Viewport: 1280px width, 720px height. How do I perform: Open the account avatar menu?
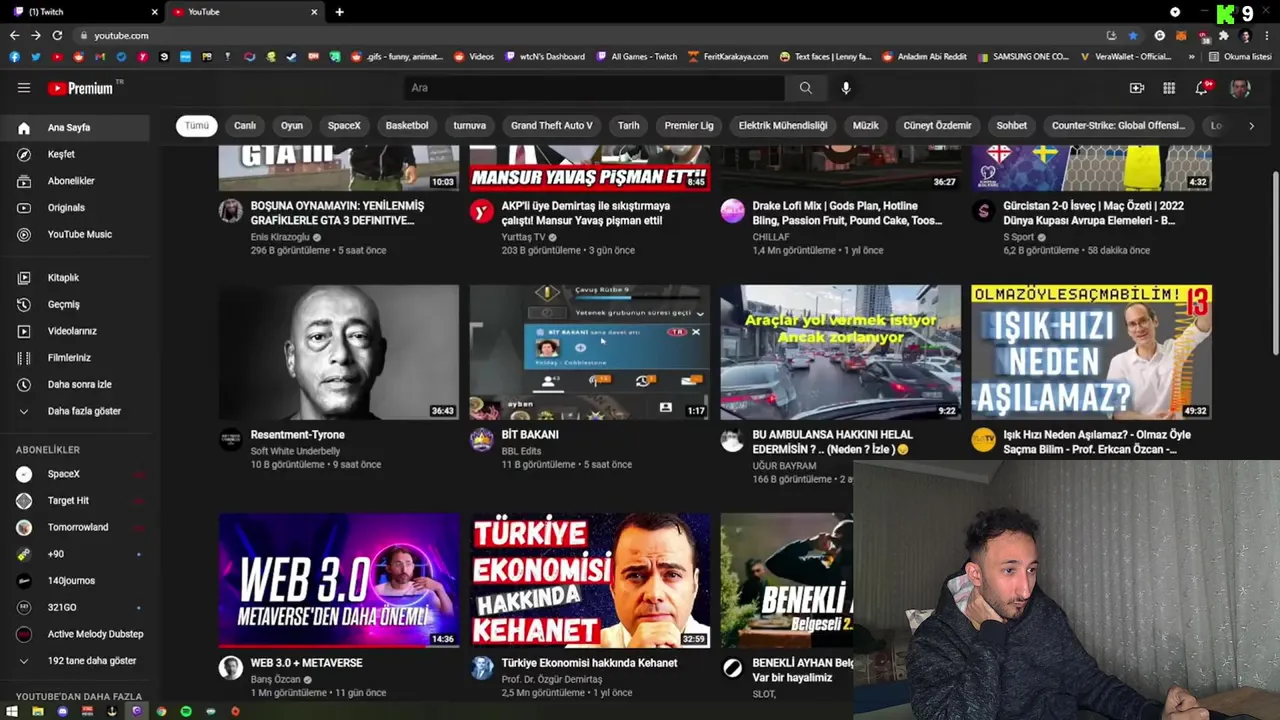1240,88
